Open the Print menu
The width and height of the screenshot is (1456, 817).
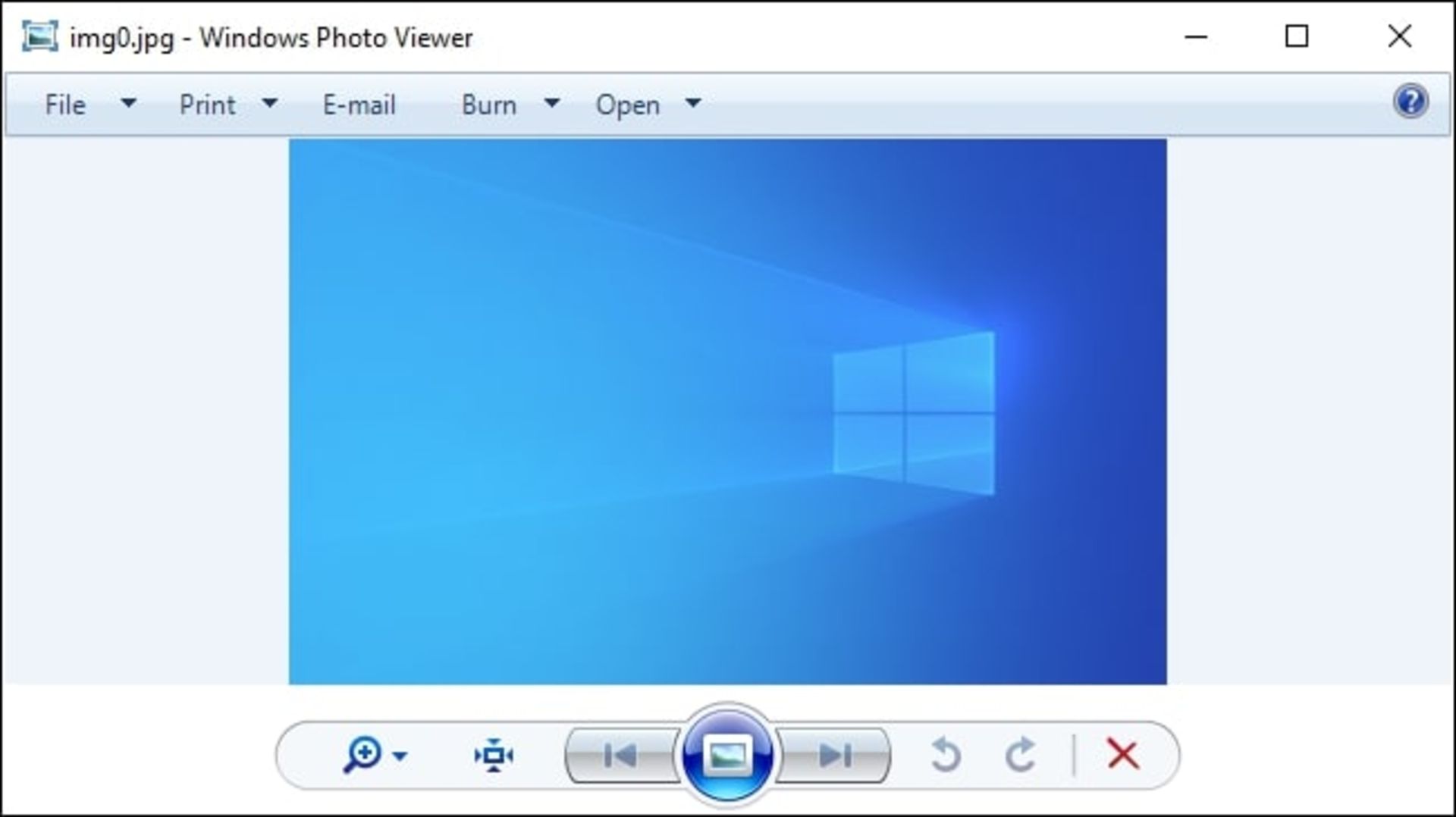(x=207, y=105)
